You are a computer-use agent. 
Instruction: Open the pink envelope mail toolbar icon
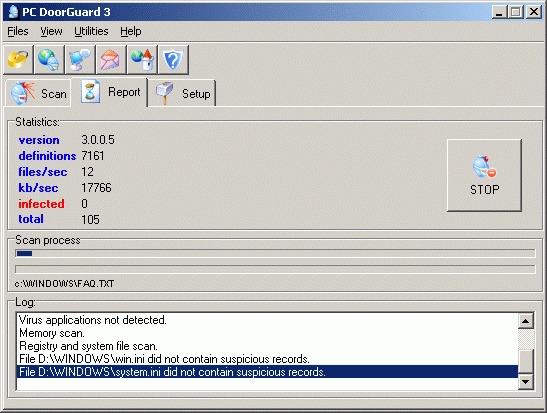click(x=111, y=59)
